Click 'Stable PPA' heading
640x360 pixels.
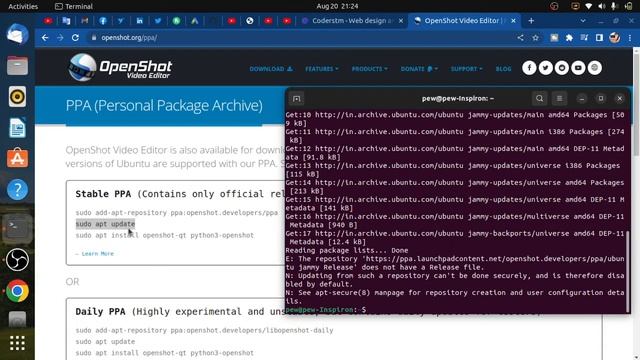pyautogui.click(x=103, y=194)
